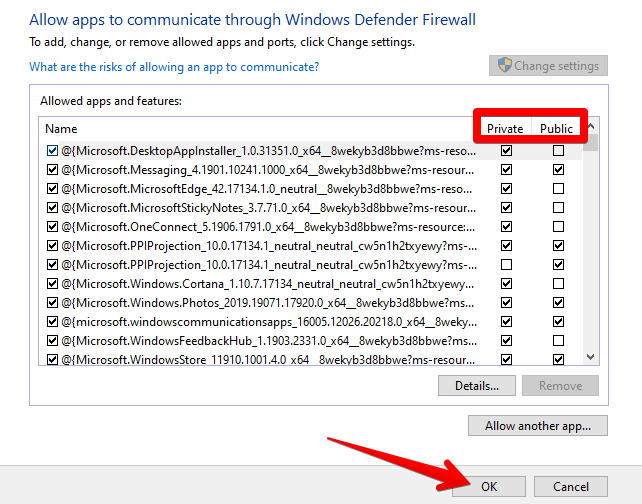Select the Microsoft.DesktopAppInstaller_1.0.31351.0 entry name
This screenshot has width=642, height=504.
point(269,151)
